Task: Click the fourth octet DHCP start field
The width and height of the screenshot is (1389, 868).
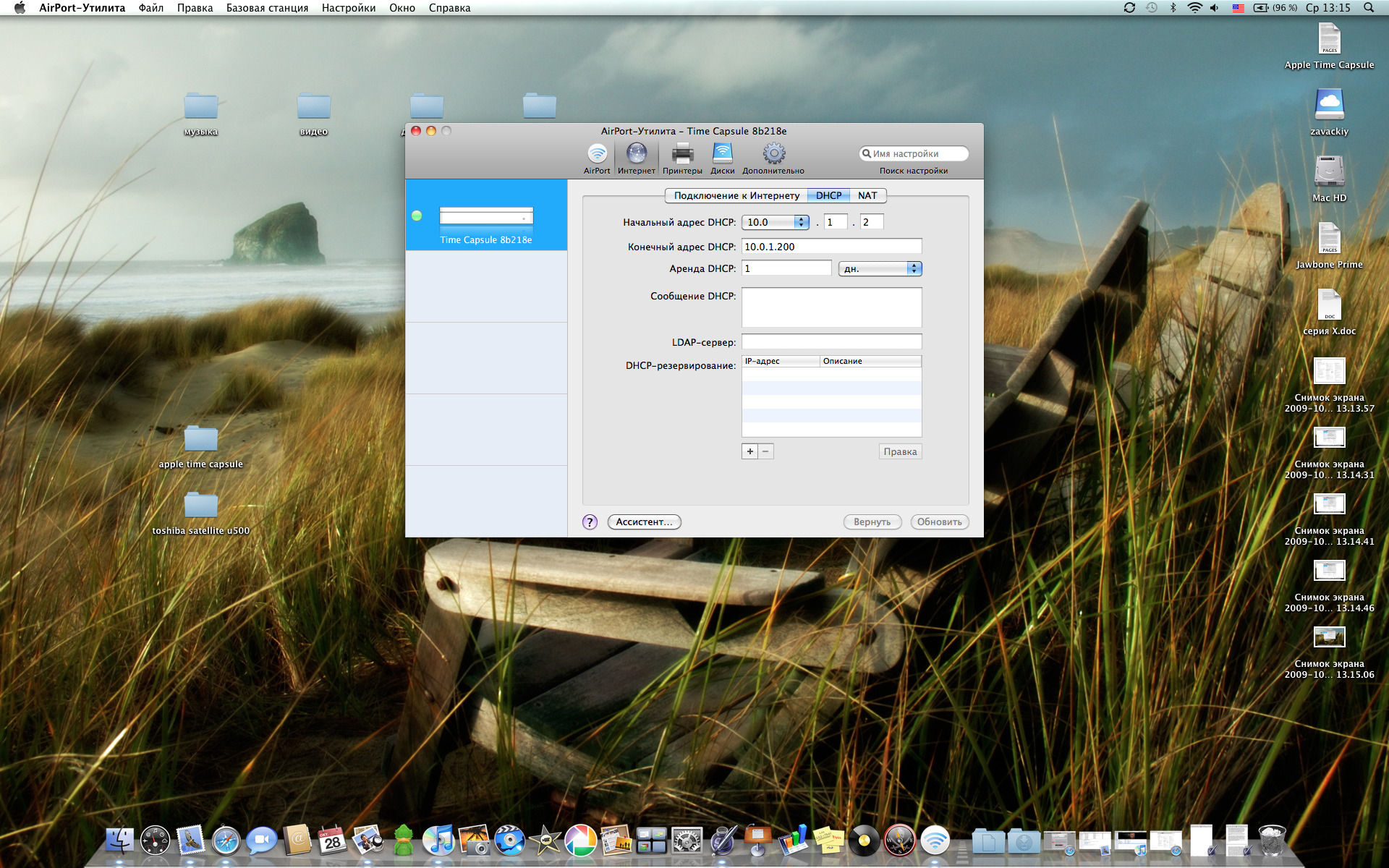Action: coord(872,222)
